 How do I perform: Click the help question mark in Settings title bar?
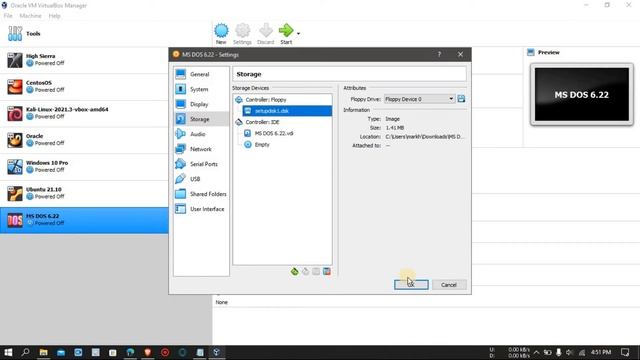pos(439,54)
